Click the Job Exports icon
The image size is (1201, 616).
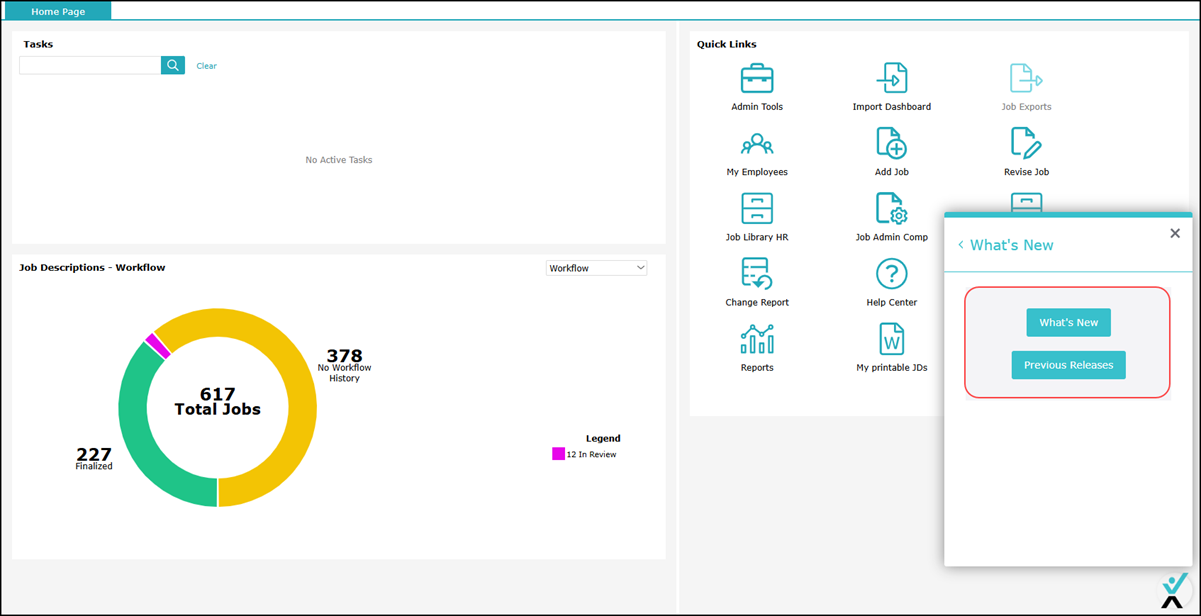tap(1026, 79)
